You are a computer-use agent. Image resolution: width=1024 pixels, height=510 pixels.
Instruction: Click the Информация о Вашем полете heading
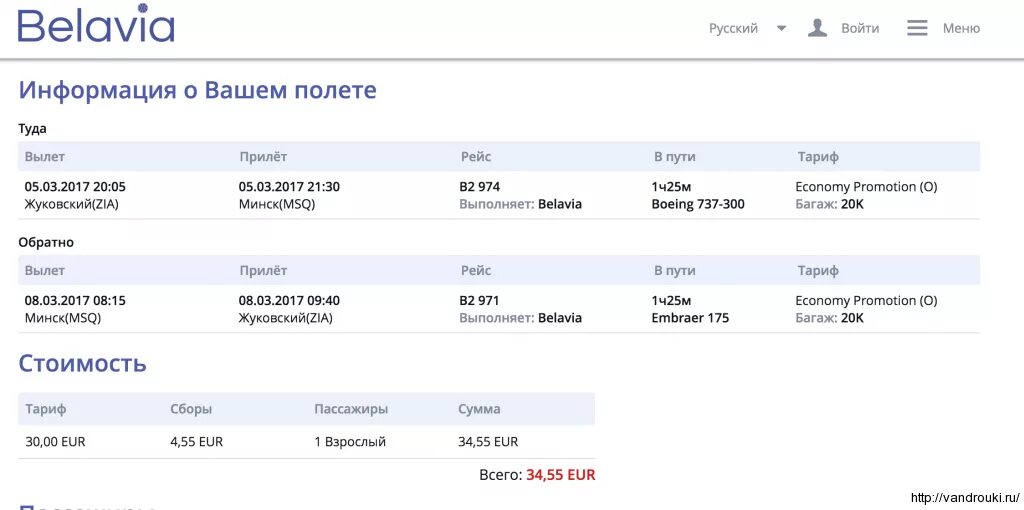[x=197, y=90]
